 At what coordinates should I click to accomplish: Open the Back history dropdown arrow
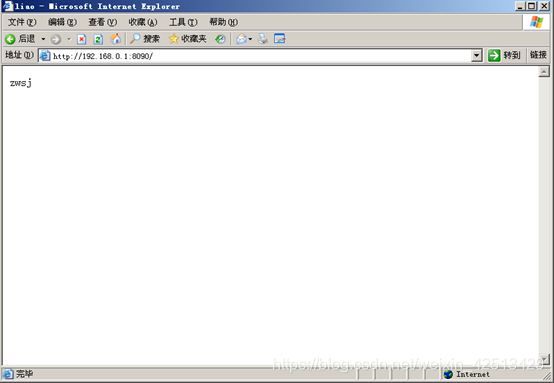point(43,39)
